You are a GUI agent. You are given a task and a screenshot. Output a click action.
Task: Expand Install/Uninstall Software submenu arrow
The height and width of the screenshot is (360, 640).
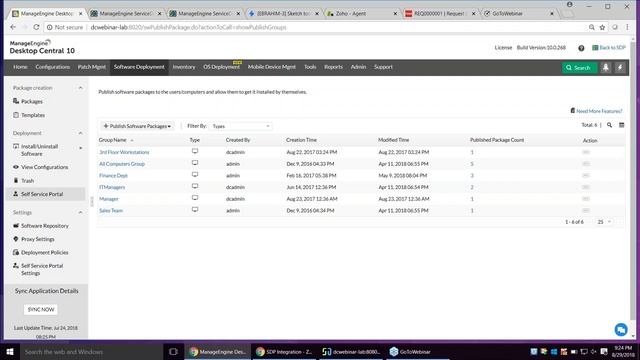point(80,148)
